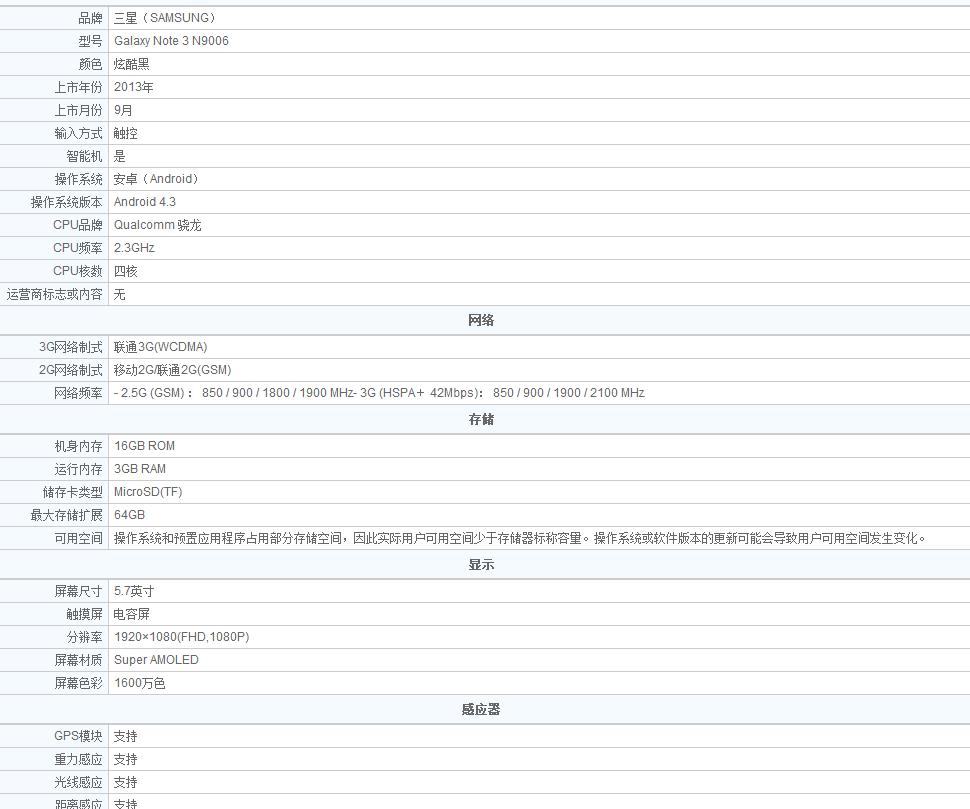970x809 pixels.
Task: Click the CPU frequency 2.3GHz
Action: click(x=134, y=248)
